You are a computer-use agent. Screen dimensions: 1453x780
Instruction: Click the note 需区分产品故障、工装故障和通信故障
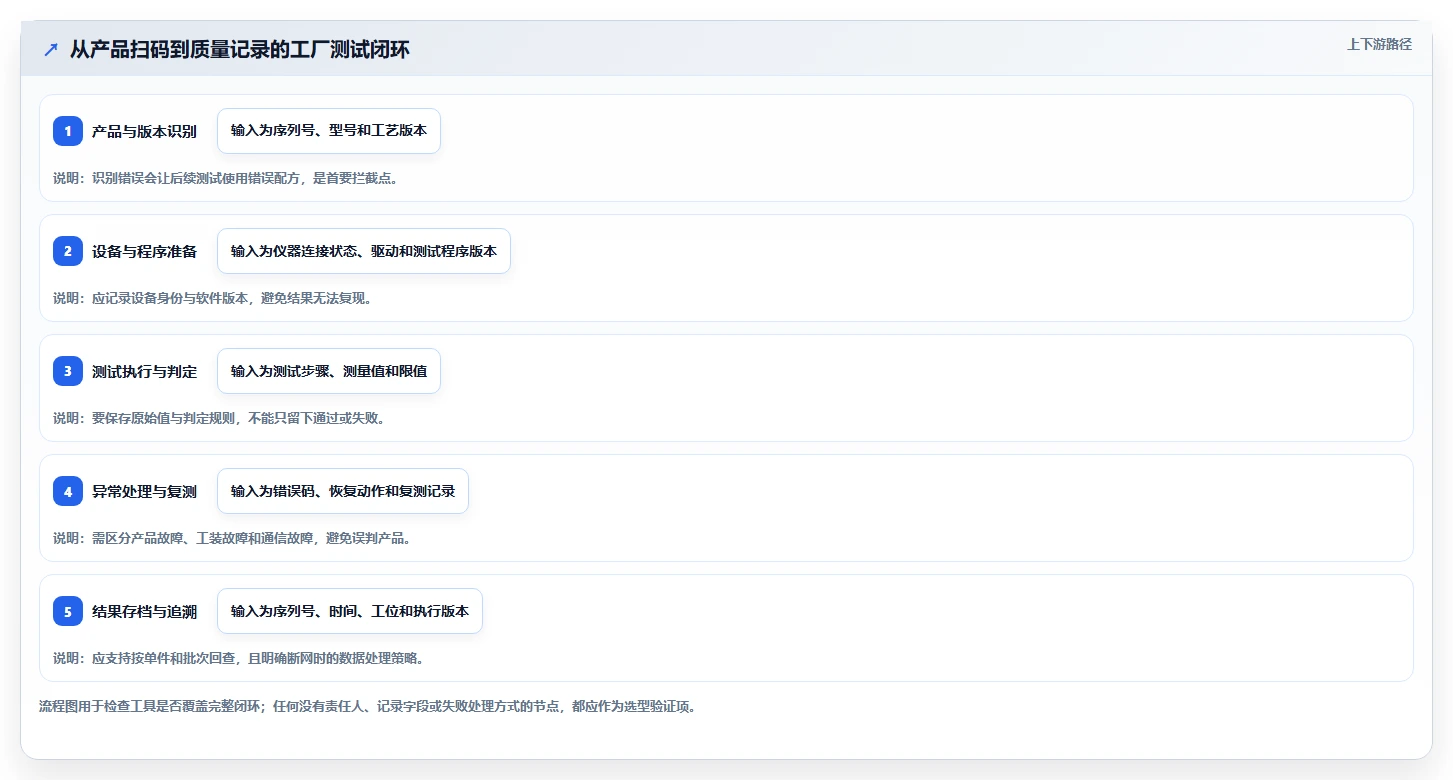point(232,538)
